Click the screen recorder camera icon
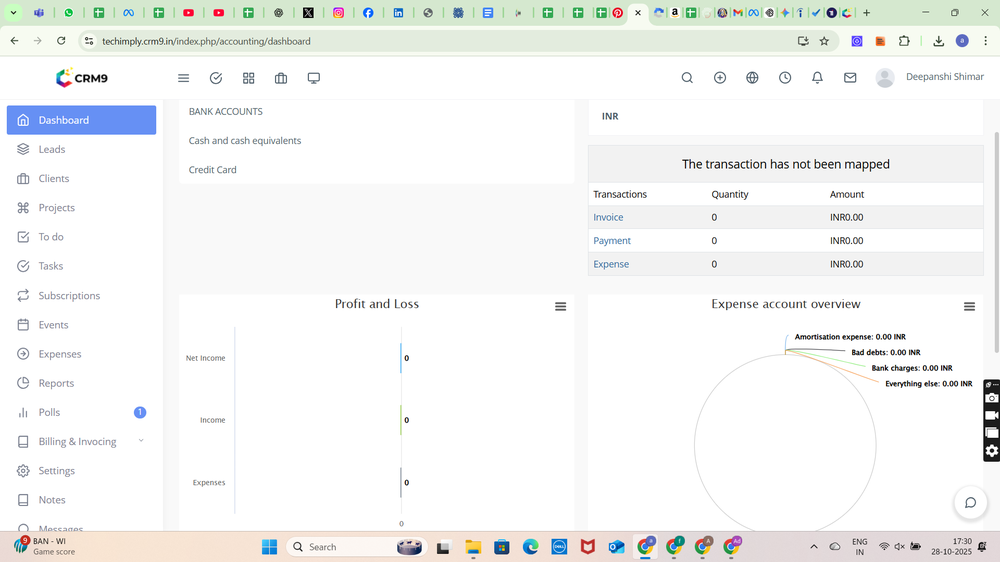The width and height of the screenshot is (1000, 562). [x=992, y=398]
